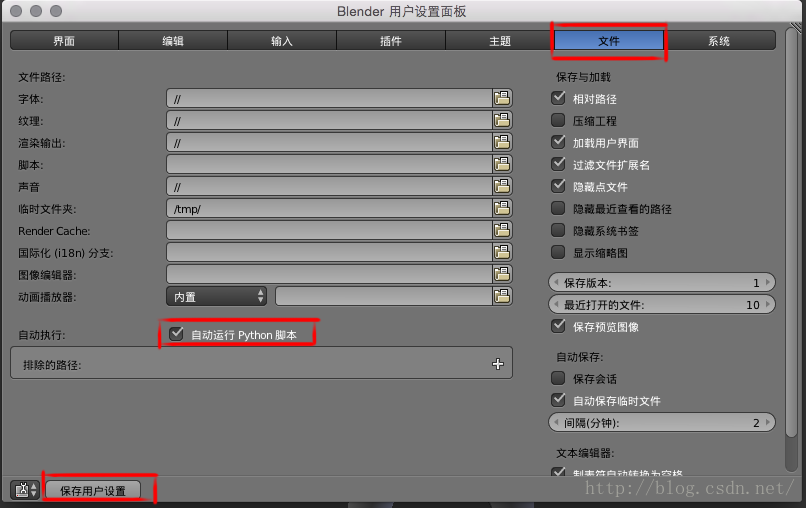Viewport: 806px width, 508px height.
Task: Click folder icon for 临时文件夹 field
Action: click(502, 208)
